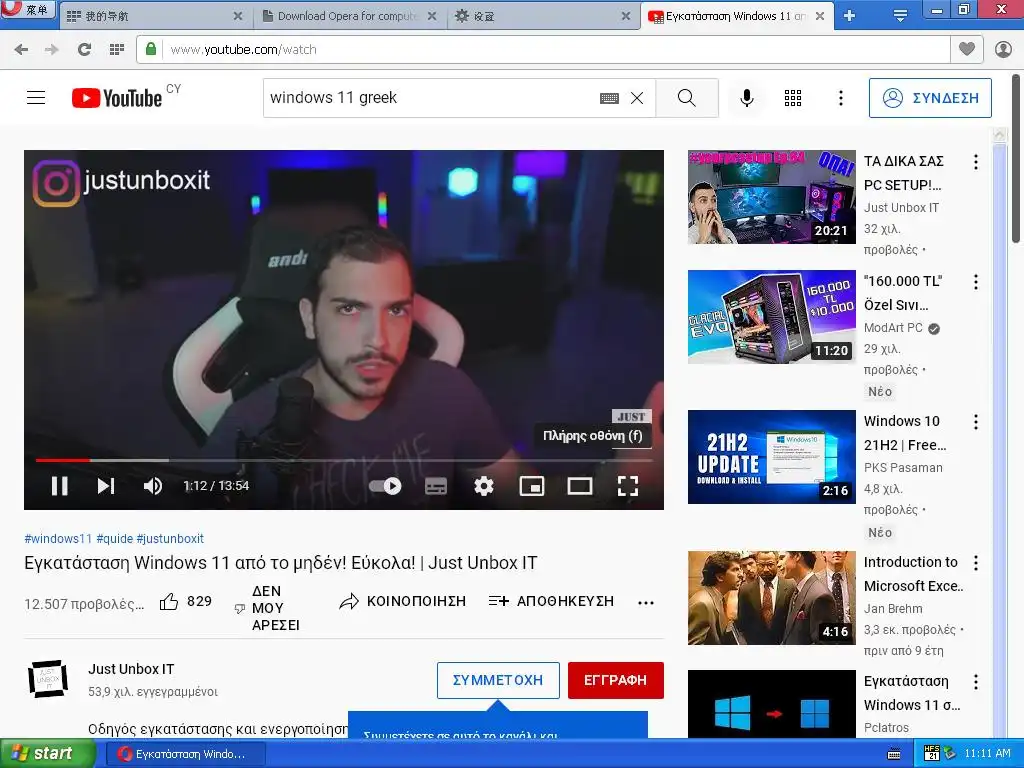Open the YouTube apps grid
Image resolution: width=1024 pixels, height=768 pixels.
coord(793,98)
